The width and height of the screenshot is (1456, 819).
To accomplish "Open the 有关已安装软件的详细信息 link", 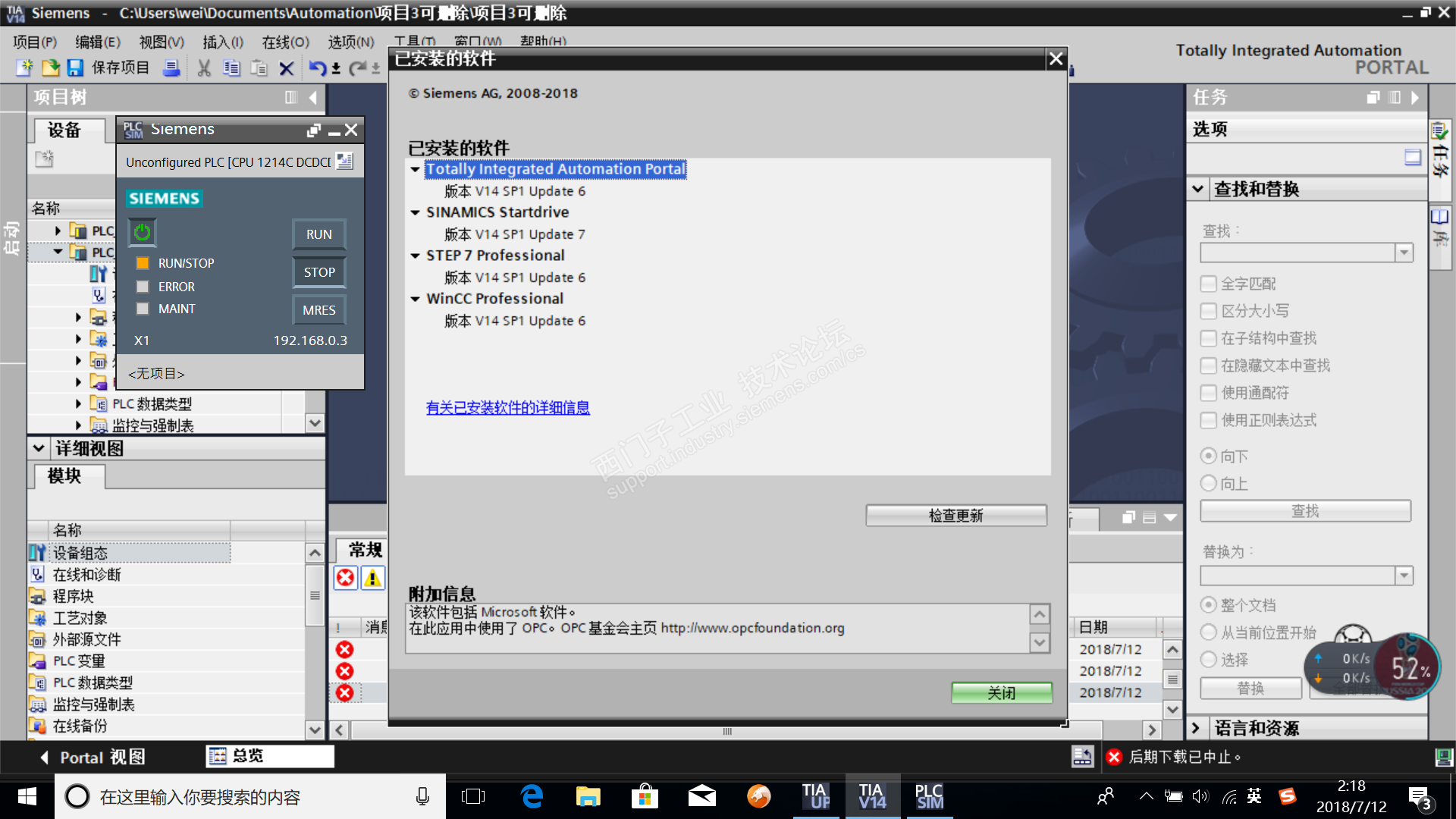I will click(507, 408).
